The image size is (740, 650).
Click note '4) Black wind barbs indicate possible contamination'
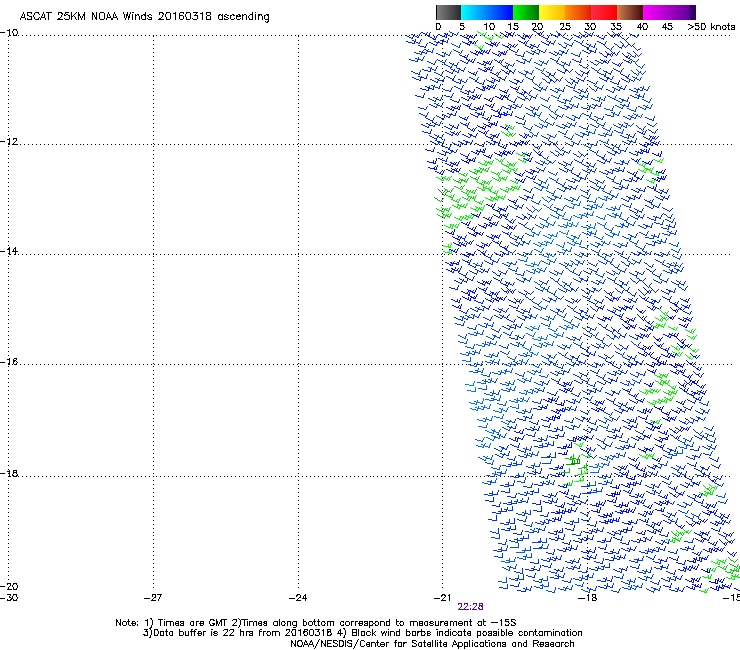[x=460, y=633]
